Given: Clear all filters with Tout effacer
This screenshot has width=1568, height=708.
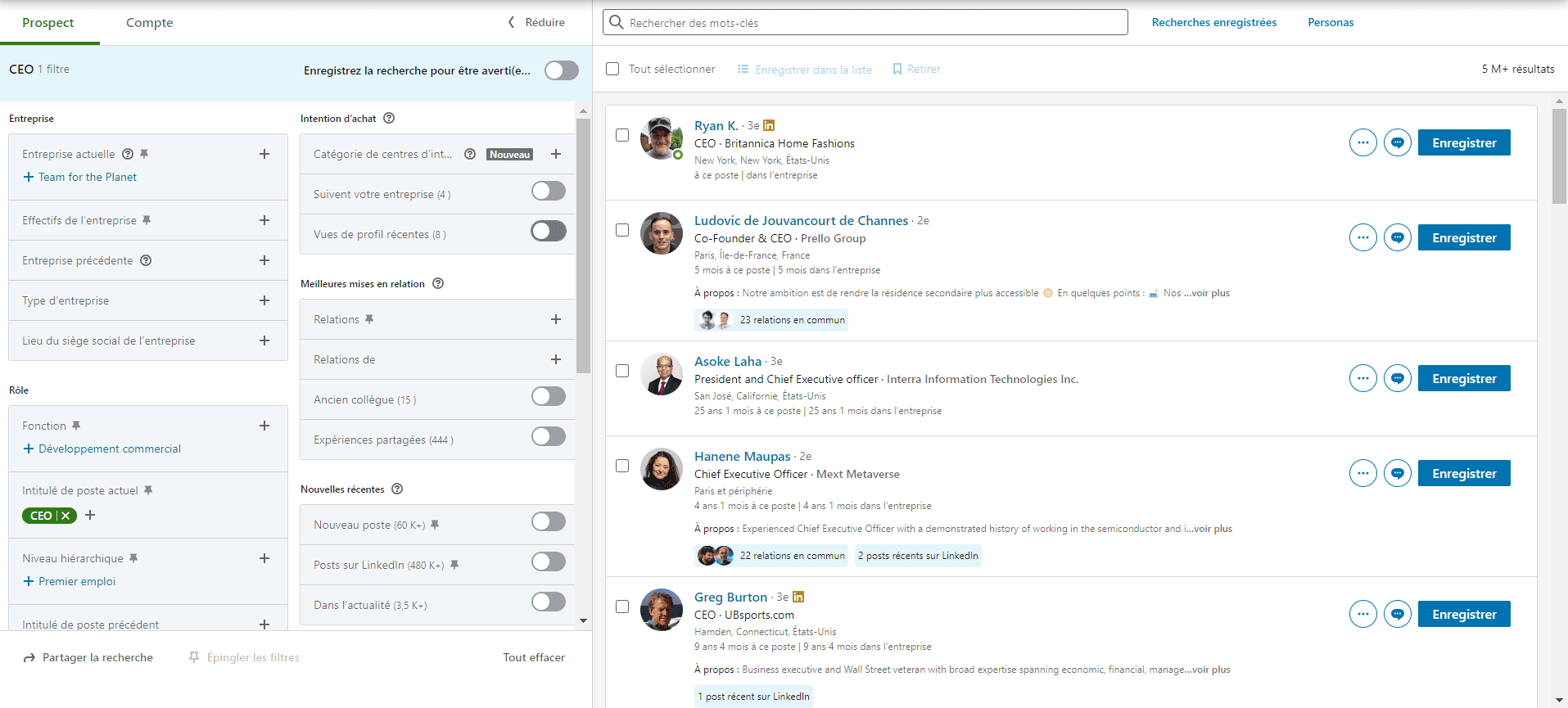Looking at the screenshot, I should [x=534, y=657].
